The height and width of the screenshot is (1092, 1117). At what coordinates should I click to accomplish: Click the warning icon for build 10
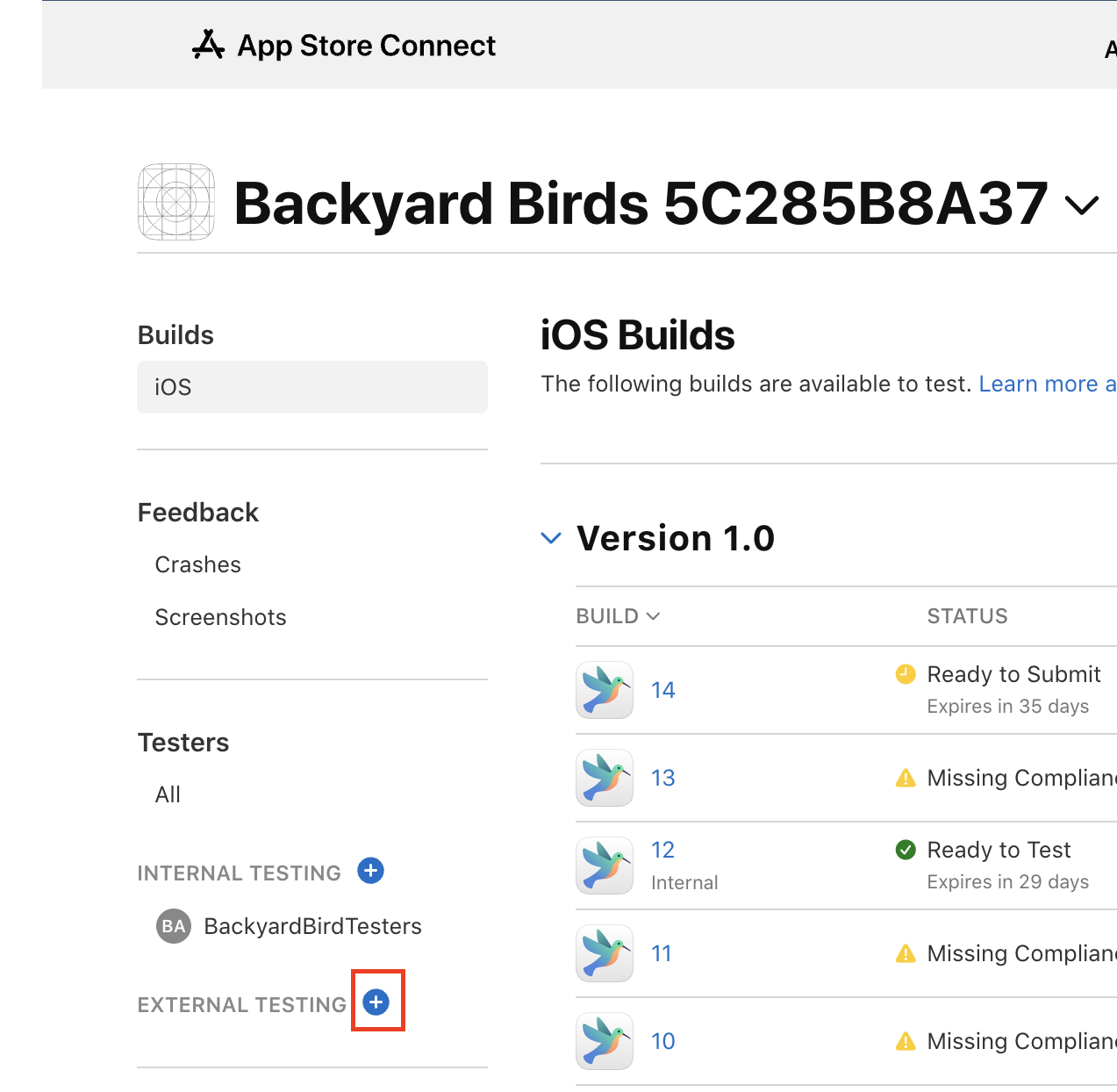click(906, 1041)
